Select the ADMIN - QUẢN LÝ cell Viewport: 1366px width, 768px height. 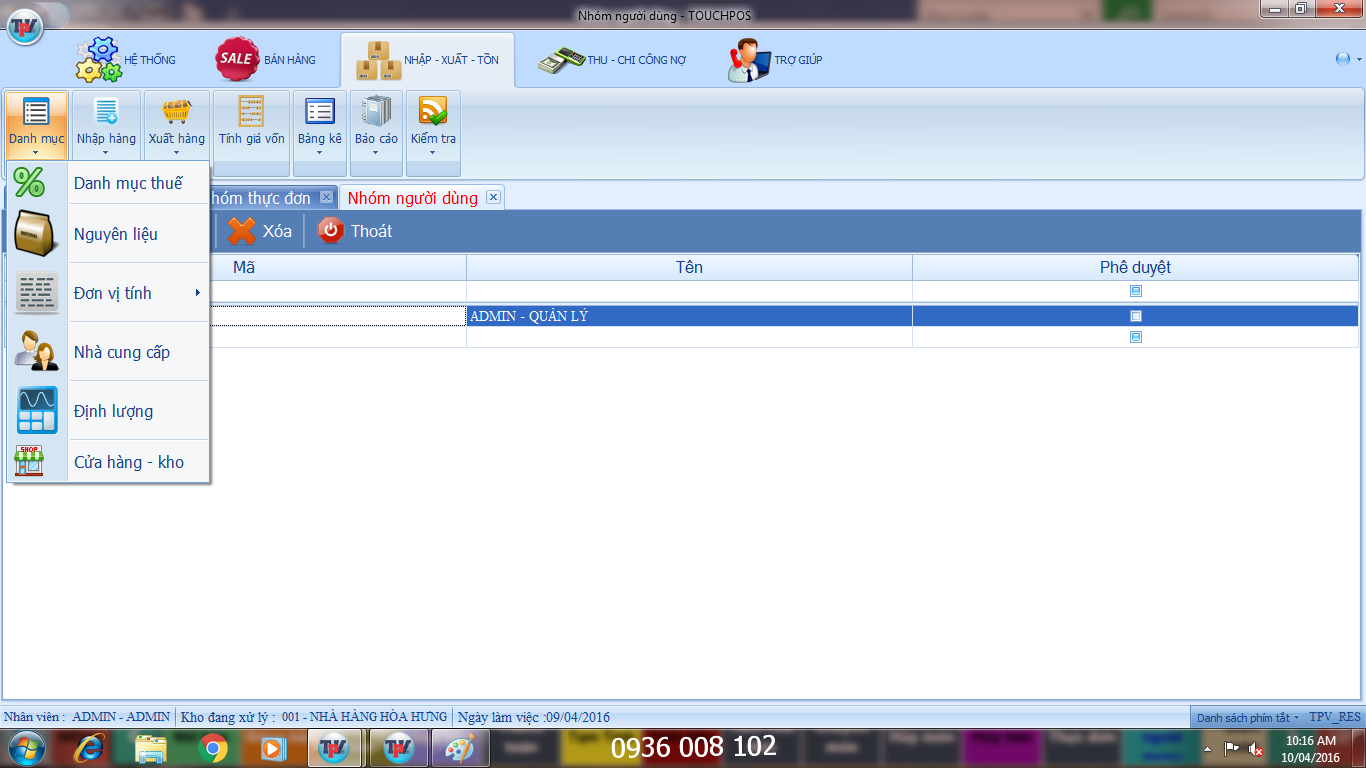(689, 316)
